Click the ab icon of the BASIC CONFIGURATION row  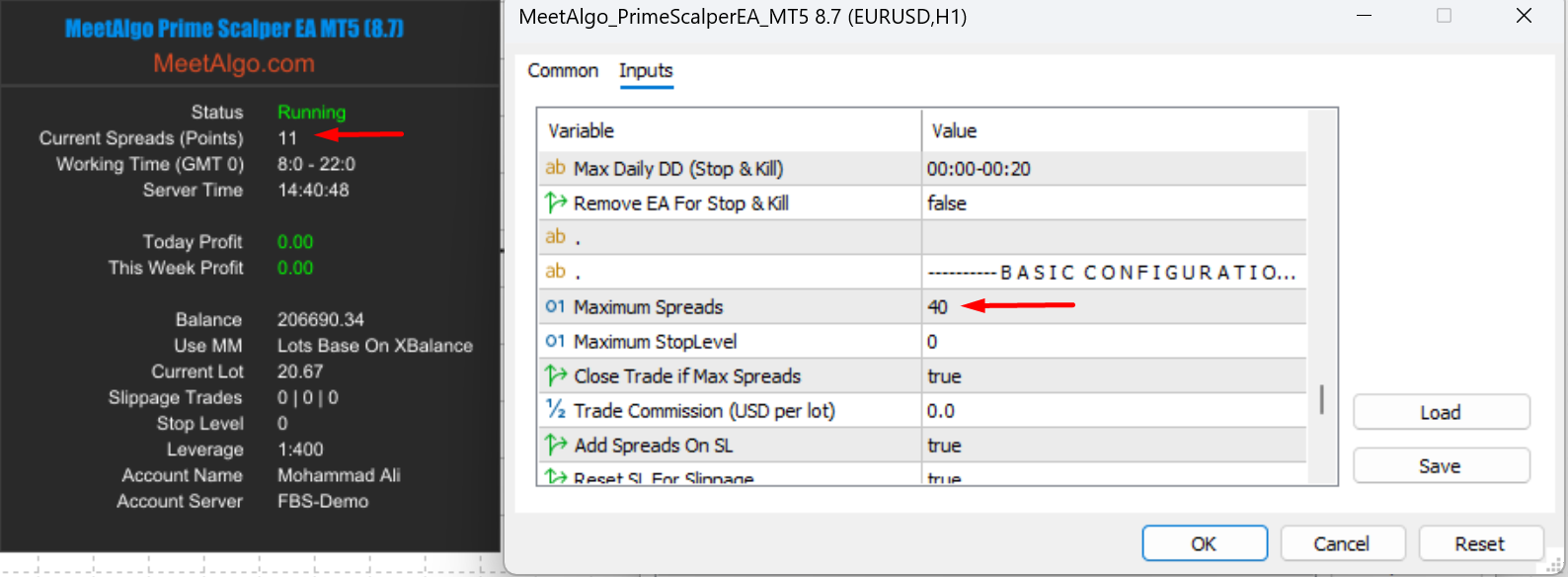(x=555, y=272)
